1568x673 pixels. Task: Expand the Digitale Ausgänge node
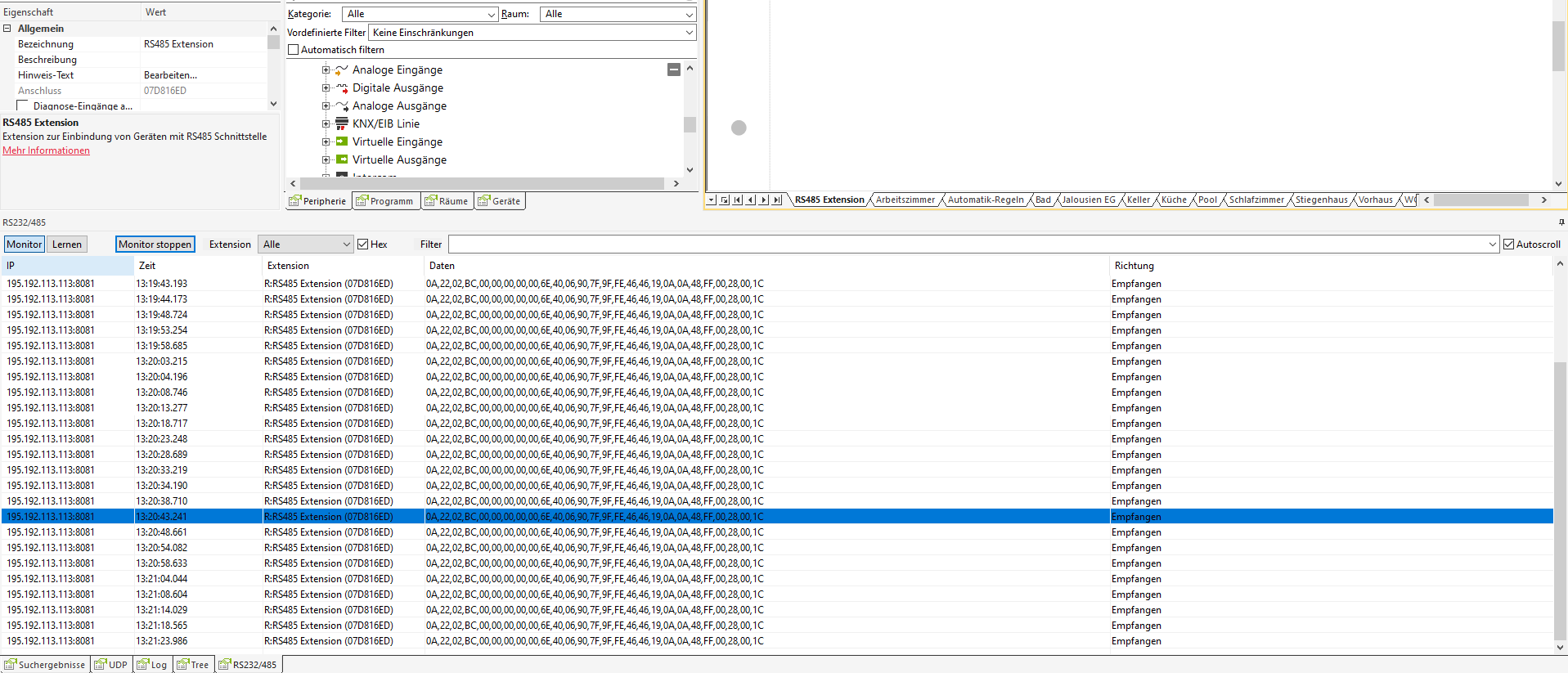(326, 87)
